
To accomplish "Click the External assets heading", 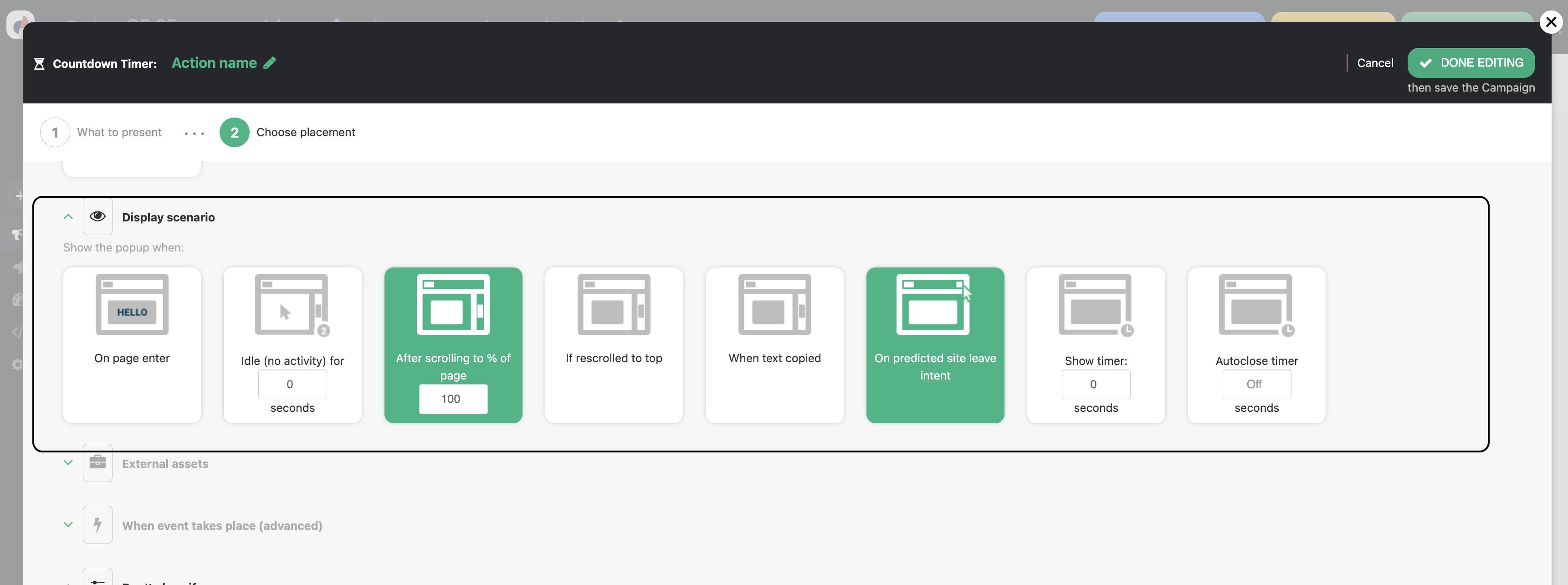I will coord(165,464).
